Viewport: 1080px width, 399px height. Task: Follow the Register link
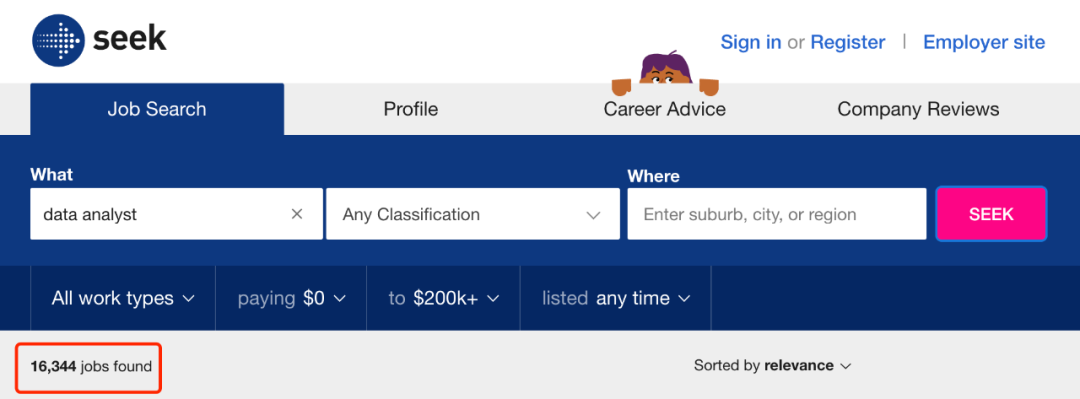pos(848,42)
